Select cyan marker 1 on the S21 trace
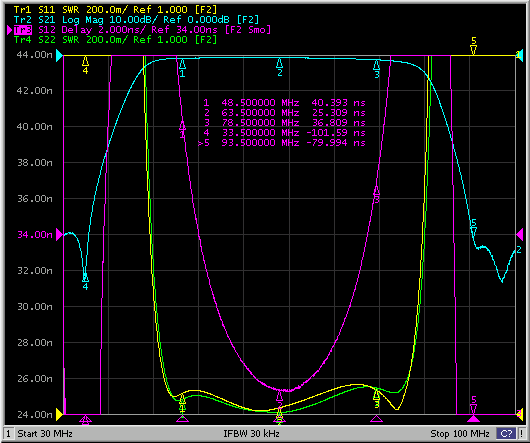The height and width of the screenshot is (443, 530). click(x=182, y=68)
